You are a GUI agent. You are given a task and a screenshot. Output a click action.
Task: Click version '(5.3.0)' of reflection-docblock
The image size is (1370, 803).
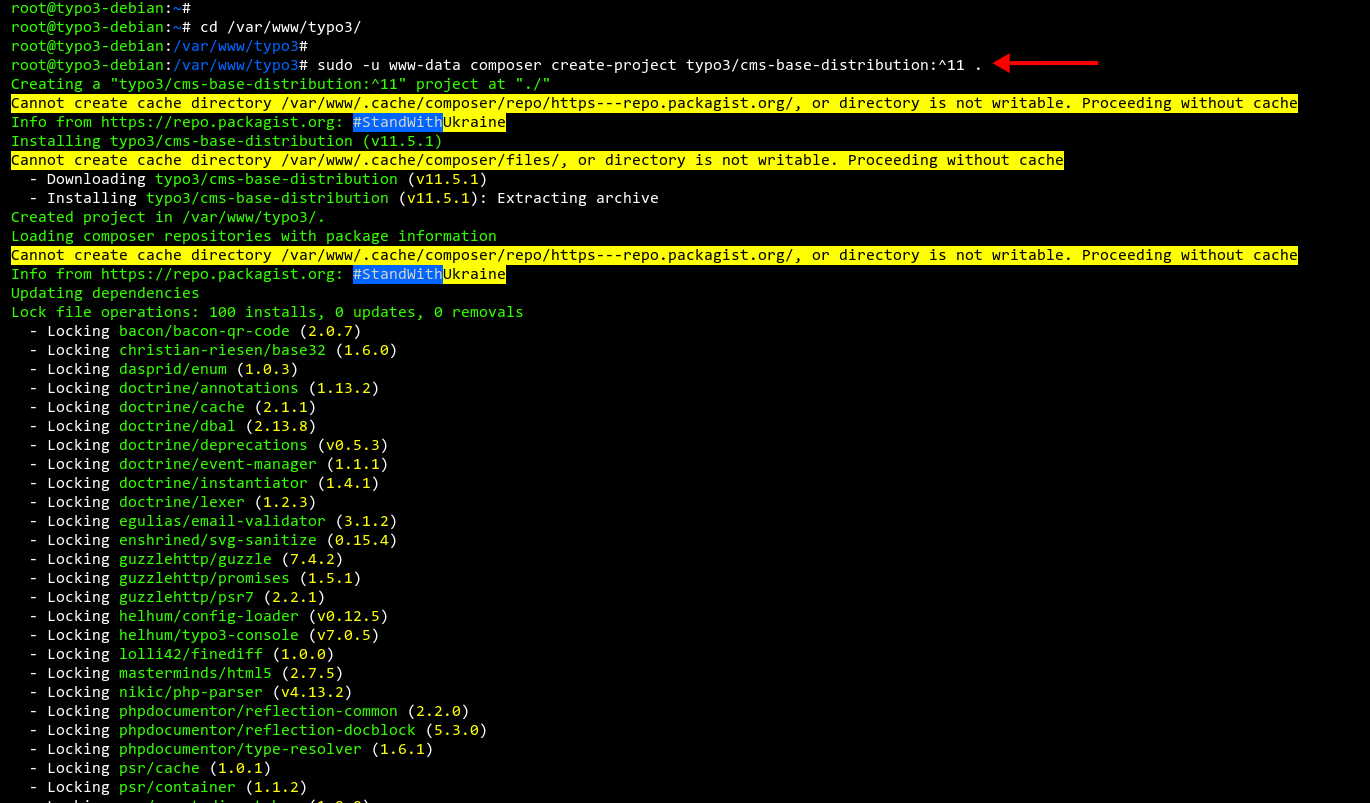(x=456, y=730)
